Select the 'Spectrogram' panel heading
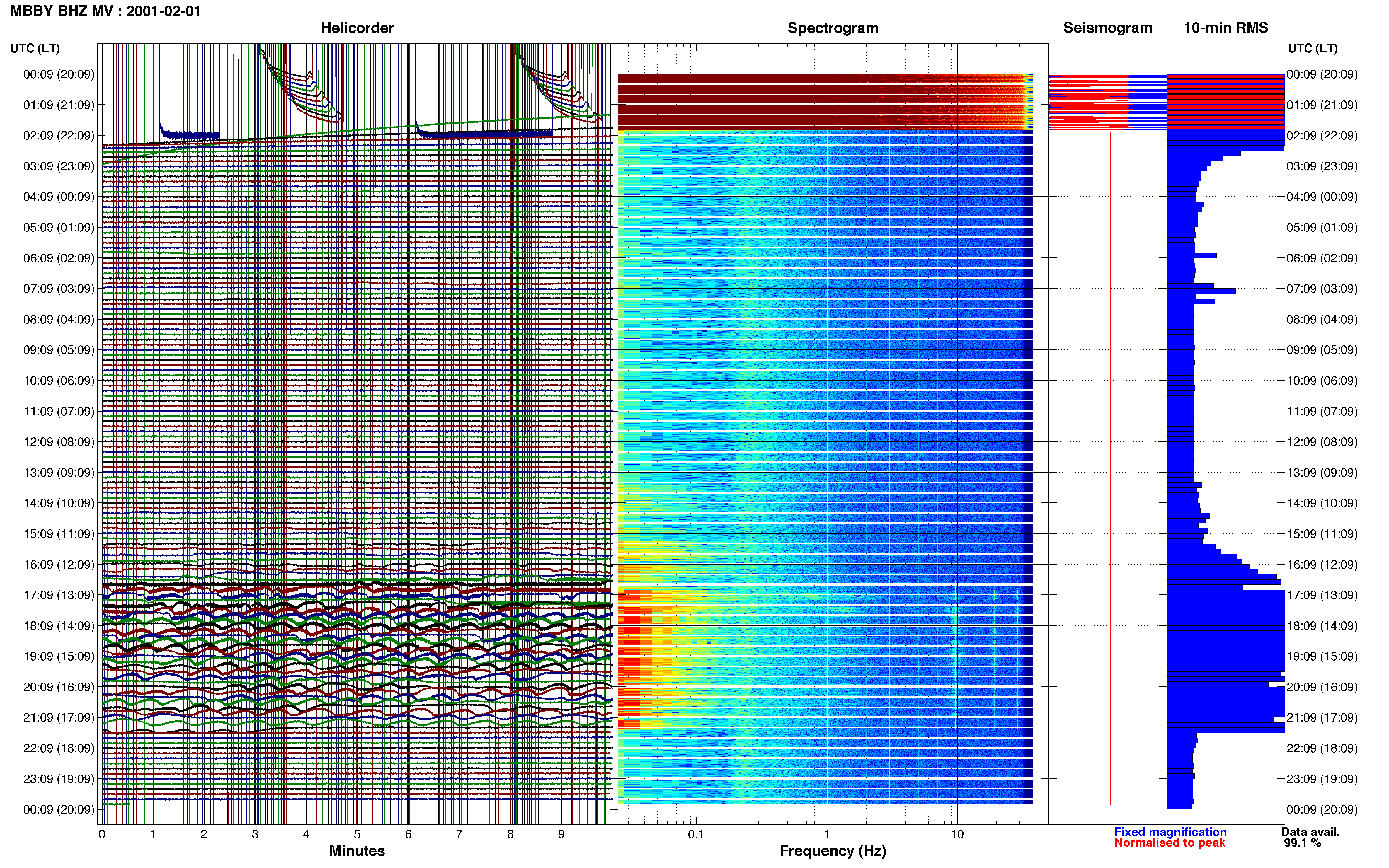Screen dimensions: 1389x868 click(833, 28)
